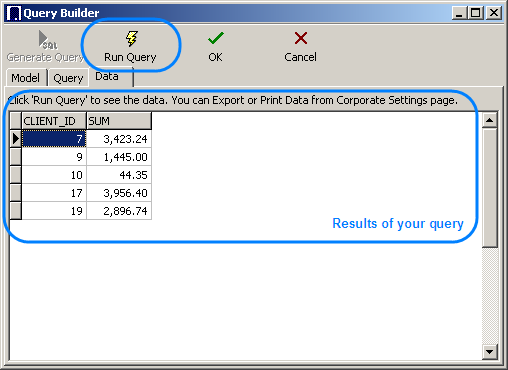
Task: Click the Run Query lightning icon
Action: pyautogui.click(x=132, y=39)
